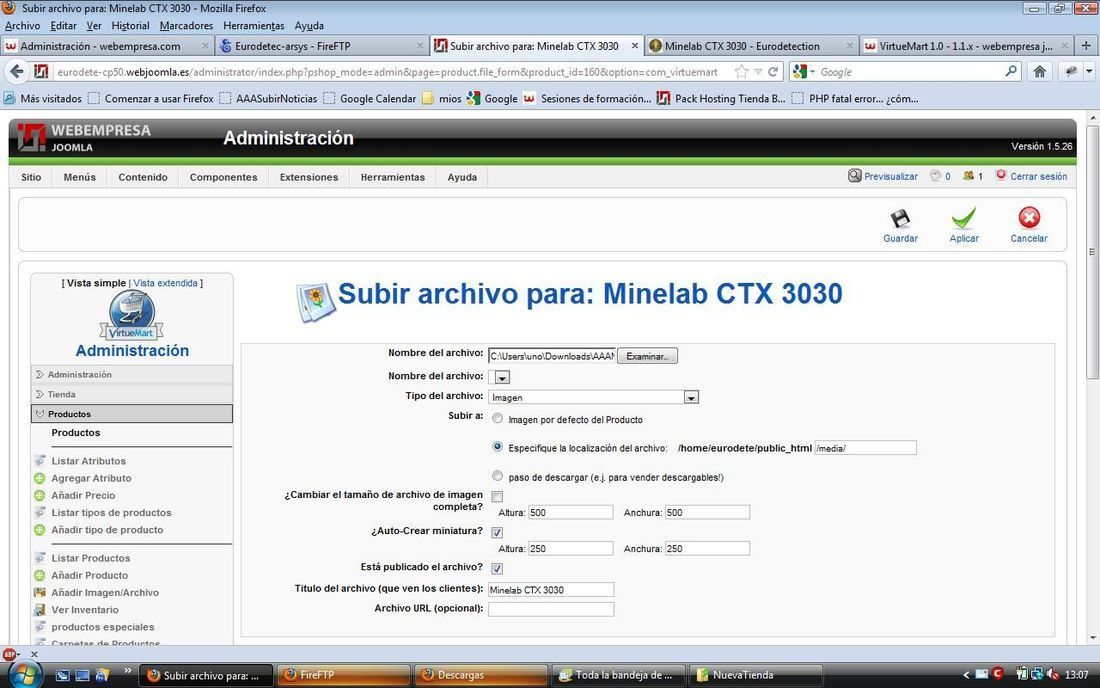Viewport: 1100px width, 688px height.
Task: Open NuevaTienda from the taskbar
Action: pyautogui.click(x=756, y=675)
